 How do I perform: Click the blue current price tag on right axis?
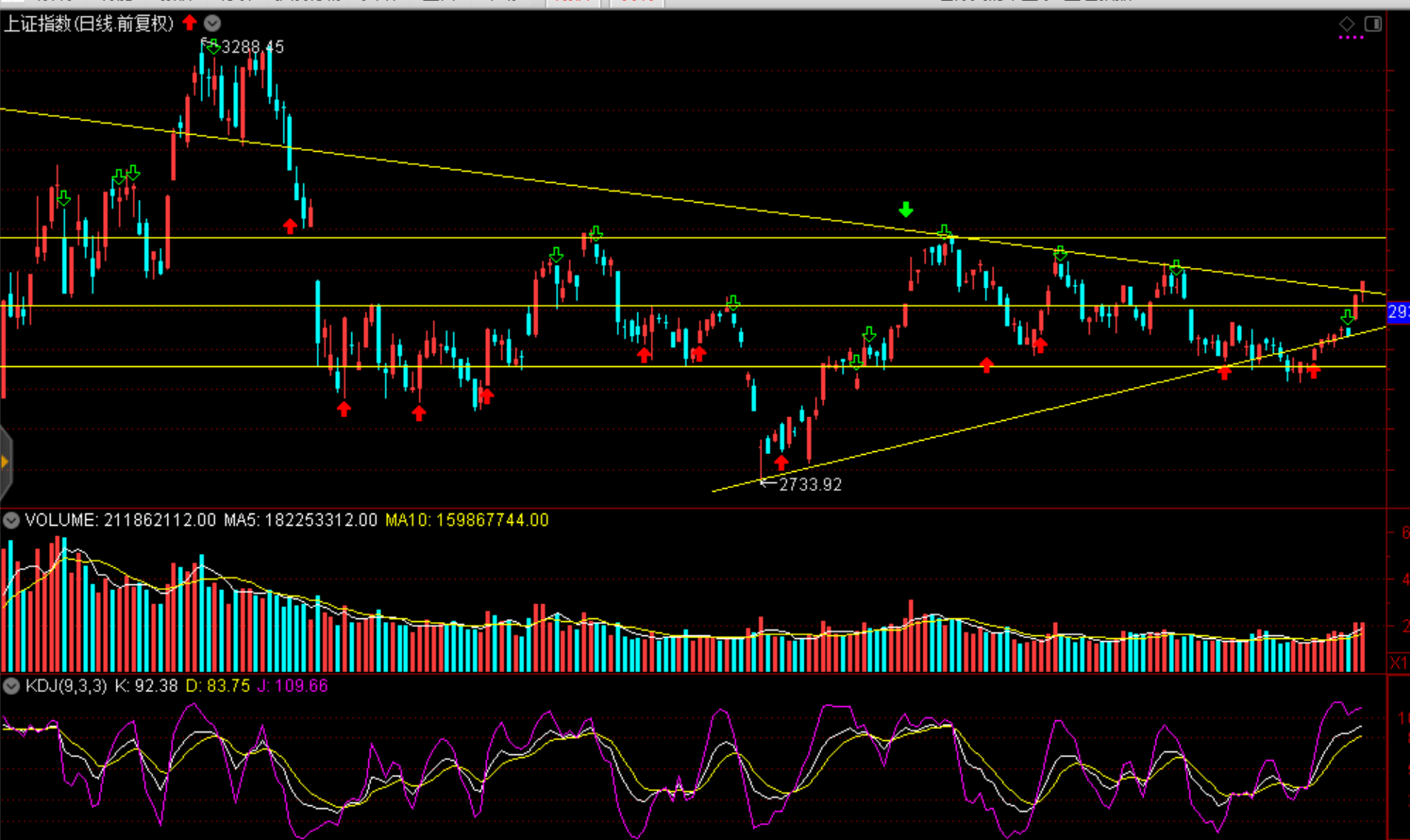point(1398,311)
